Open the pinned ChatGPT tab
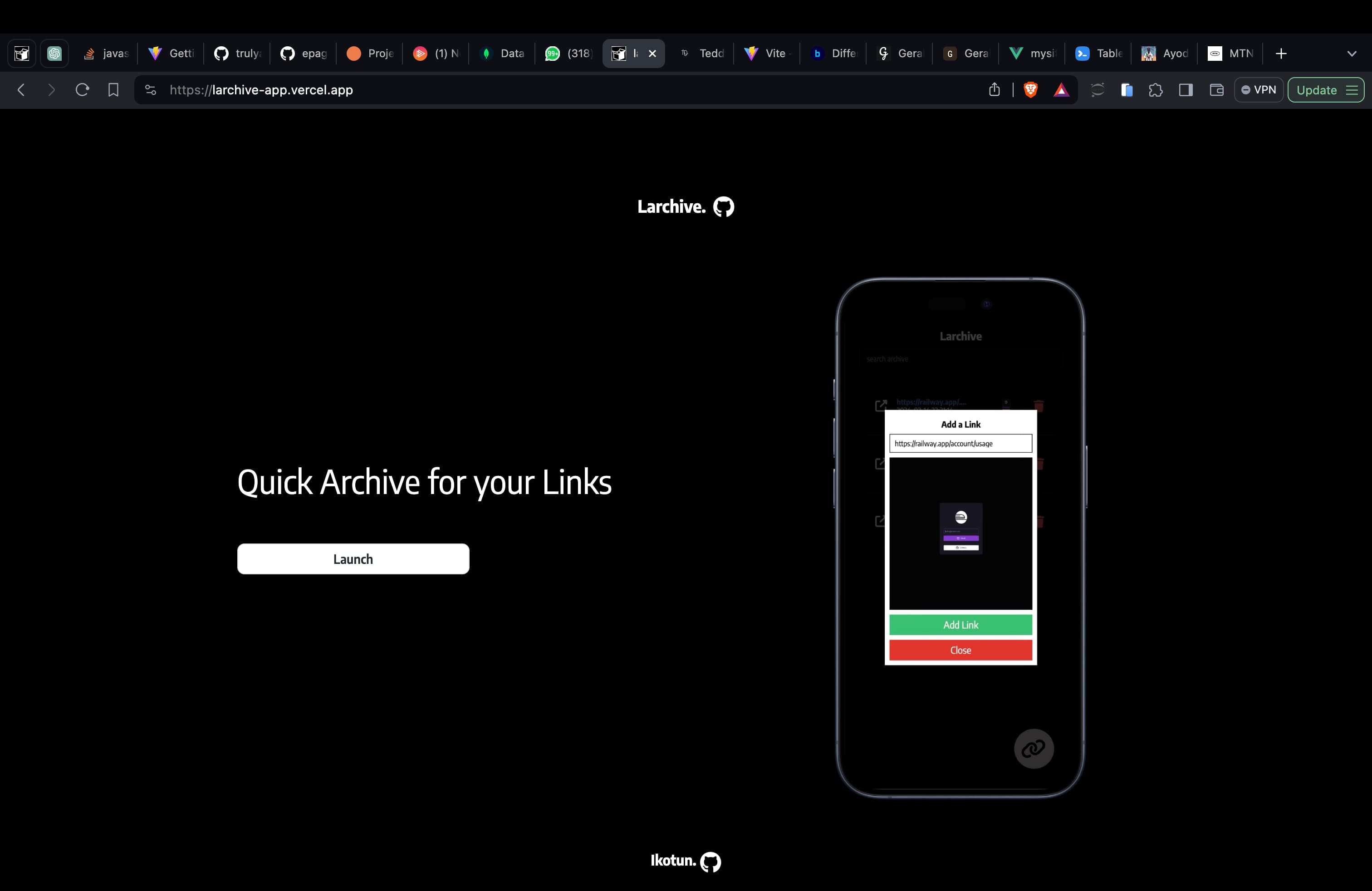This screenshot has width=1372, height=891. (x=55, y=54)
